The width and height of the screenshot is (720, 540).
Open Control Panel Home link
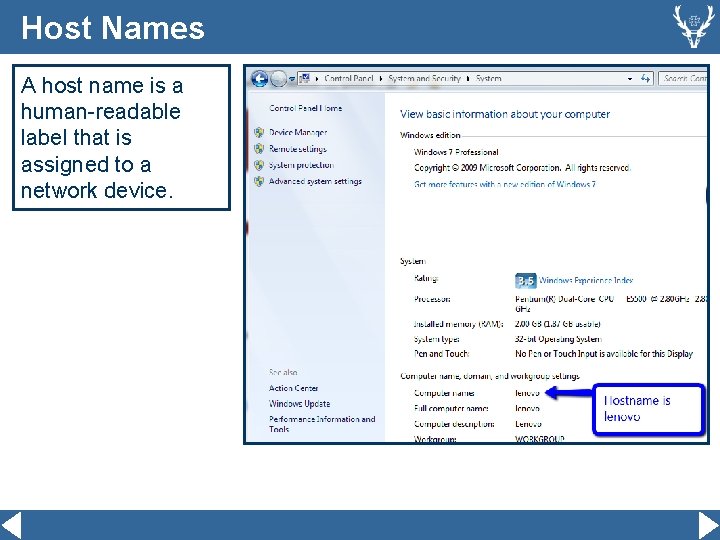pos(305,108)
